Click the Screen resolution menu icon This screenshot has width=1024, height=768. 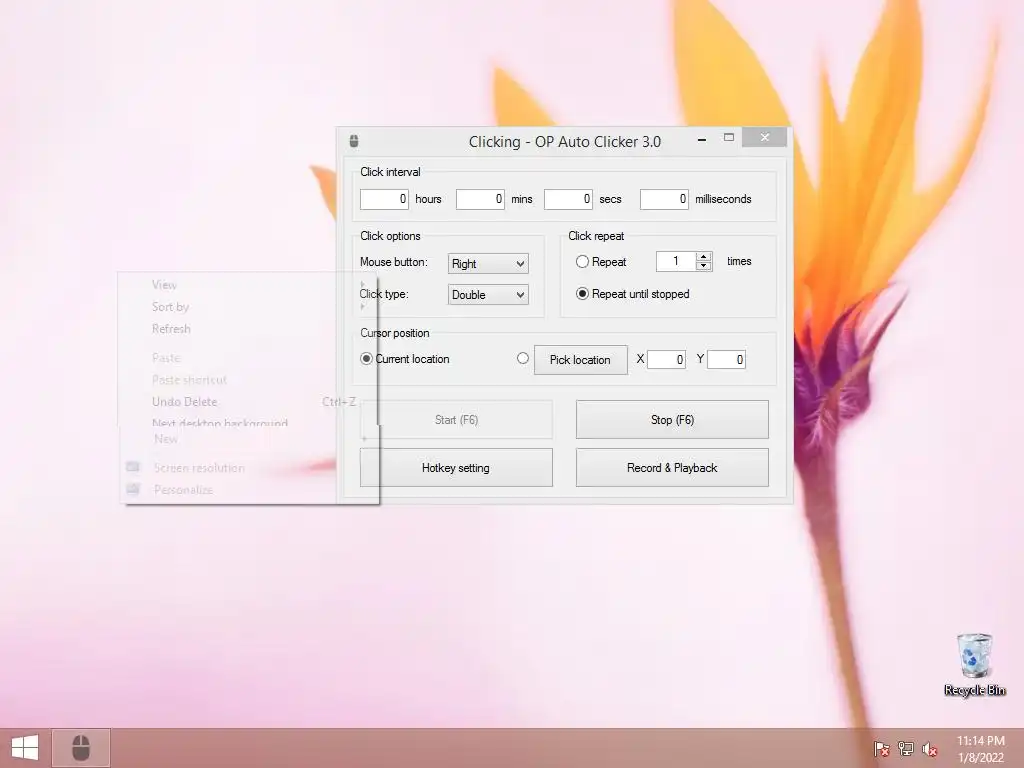click(x=133, y=467)
